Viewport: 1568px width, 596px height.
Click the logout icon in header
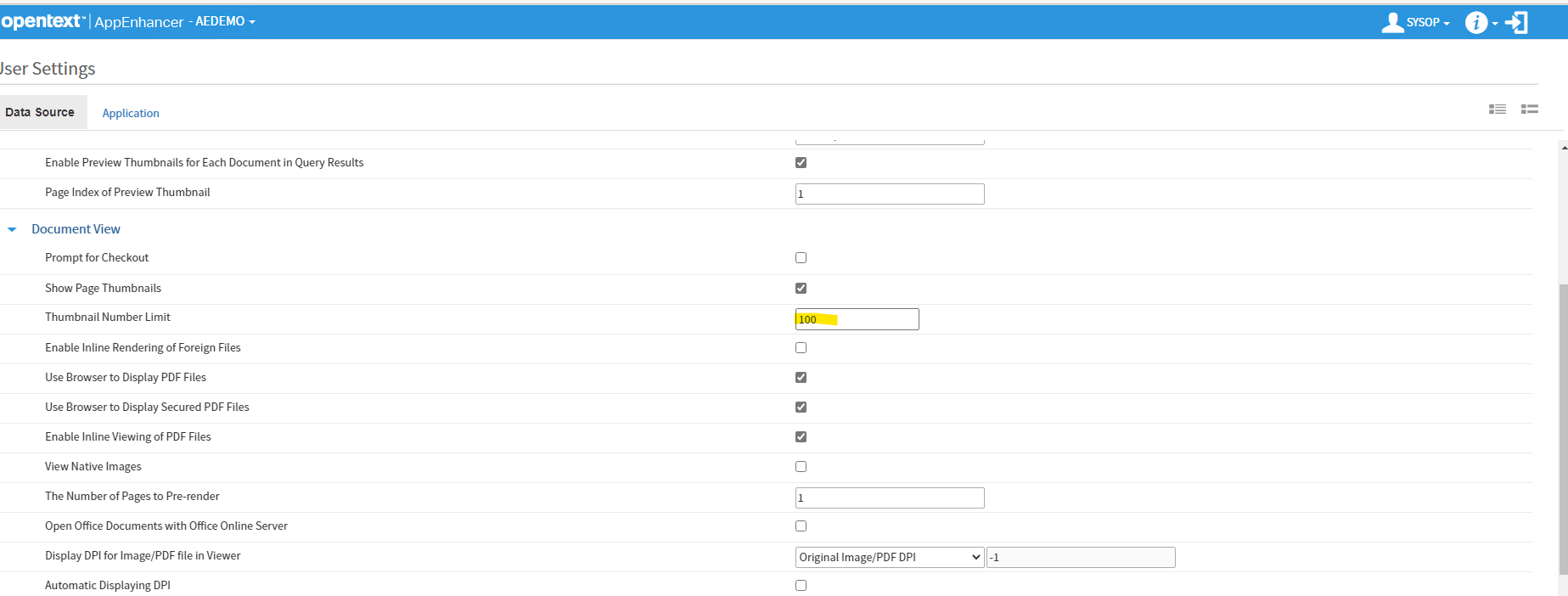pyautogui.click(x=1516, y=23)
